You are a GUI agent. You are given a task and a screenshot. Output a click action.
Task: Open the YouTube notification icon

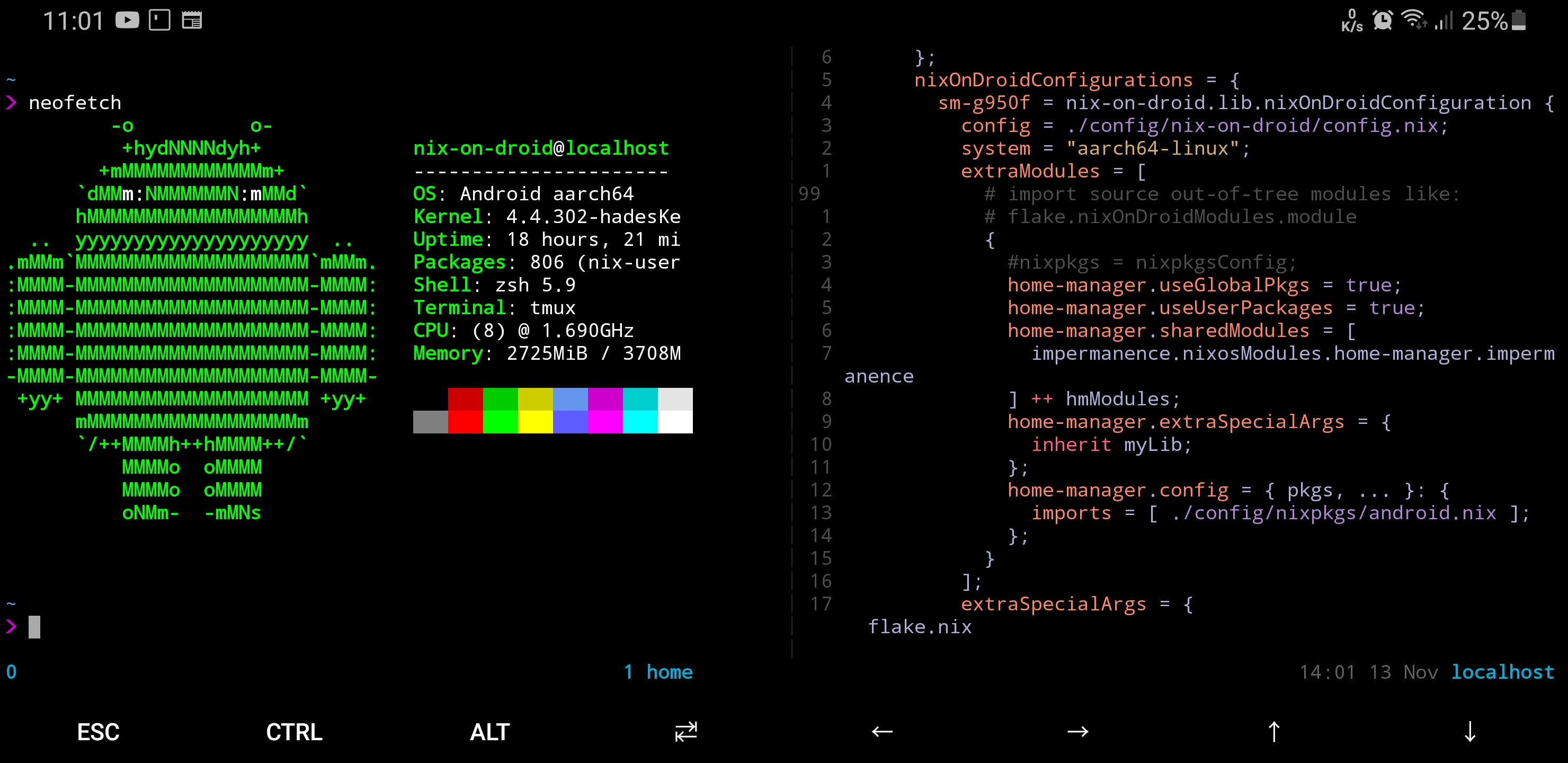click(x=127, y=21)
